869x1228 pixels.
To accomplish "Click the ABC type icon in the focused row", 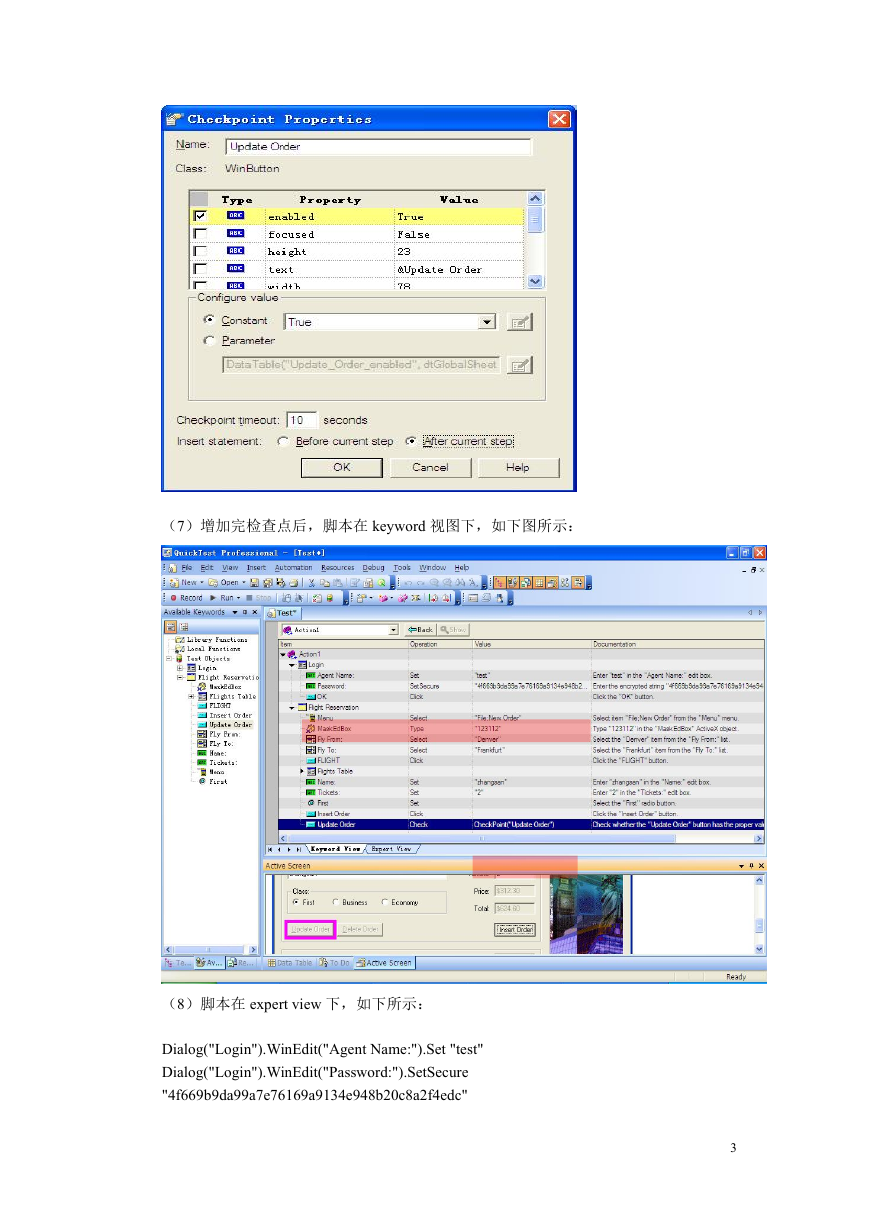I will pos(236,233).
